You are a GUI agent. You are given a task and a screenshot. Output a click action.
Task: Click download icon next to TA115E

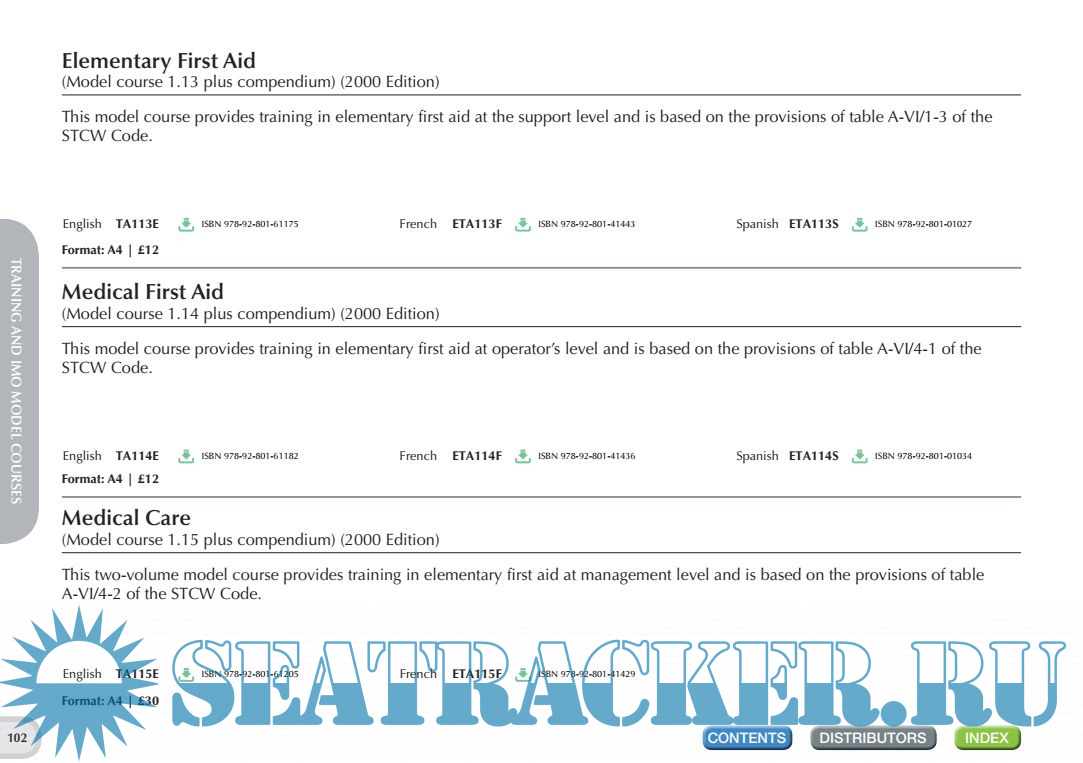(x=186, y=674)
